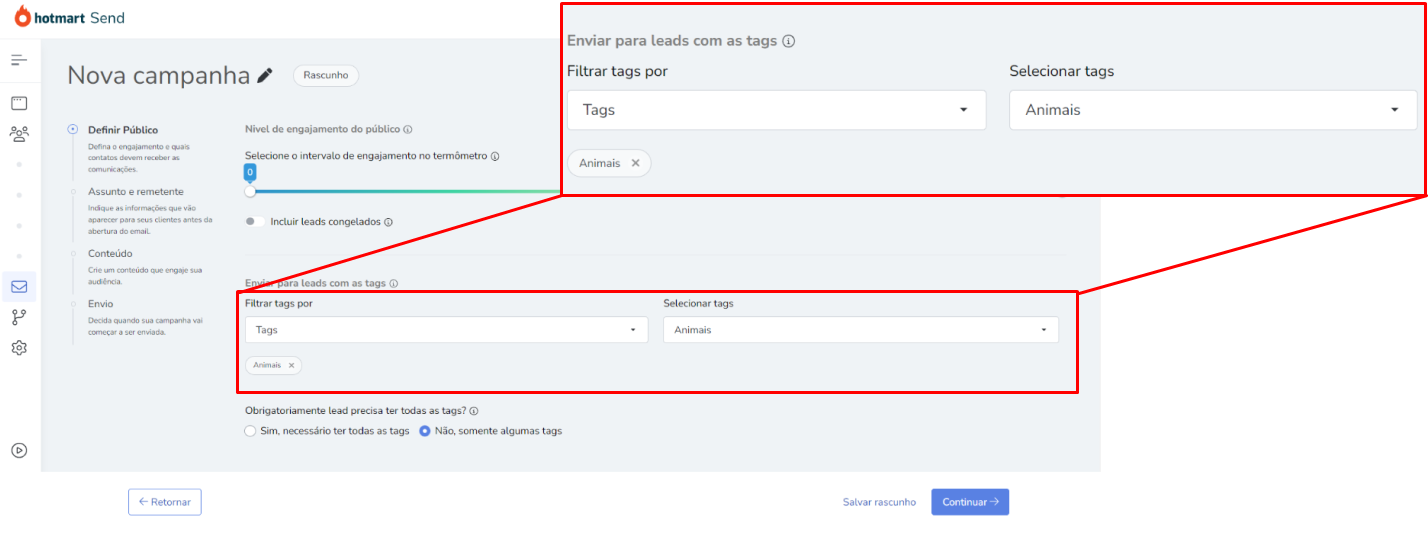Click the Enviar para leads com as tags heading
The height and width of the screenshot is (545, 1428).
point(315,283)
